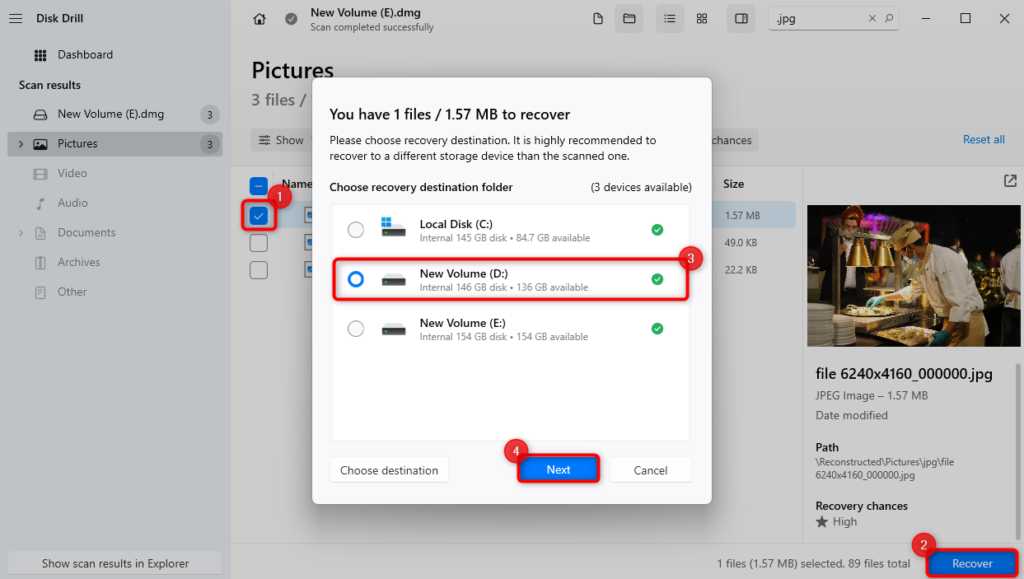The width and height of the screenshot is (1024, 579).
Task: Toggle the preview side panel
Action: [x=740, y=18]
